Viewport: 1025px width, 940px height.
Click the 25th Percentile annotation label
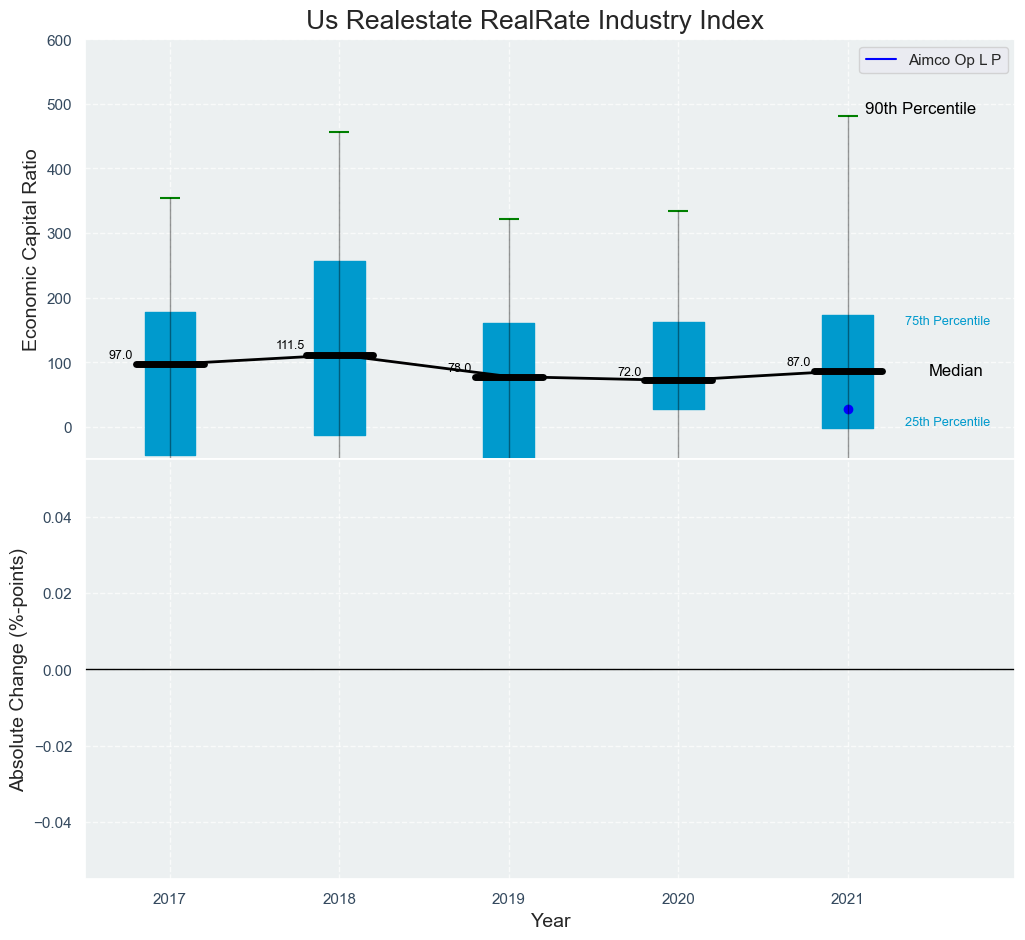click(947, 422)
